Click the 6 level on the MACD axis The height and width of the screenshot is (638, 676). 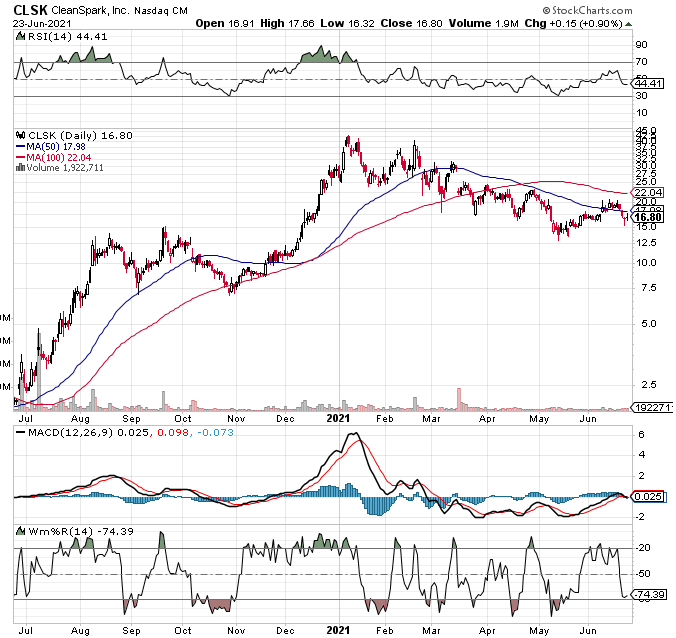click(x=641, y=435)
